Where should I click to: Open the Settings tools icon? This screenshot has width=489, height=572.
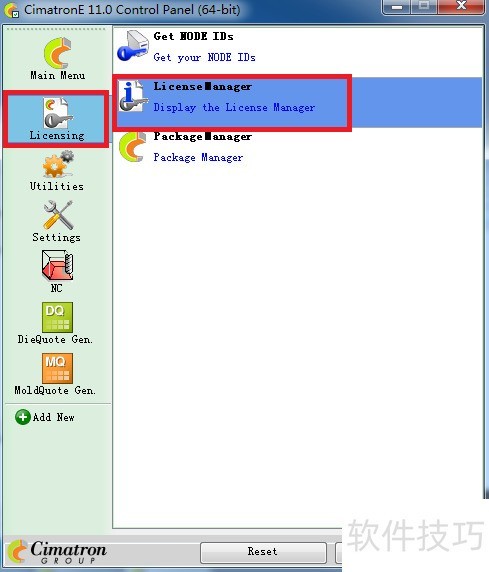pos(58,215)
